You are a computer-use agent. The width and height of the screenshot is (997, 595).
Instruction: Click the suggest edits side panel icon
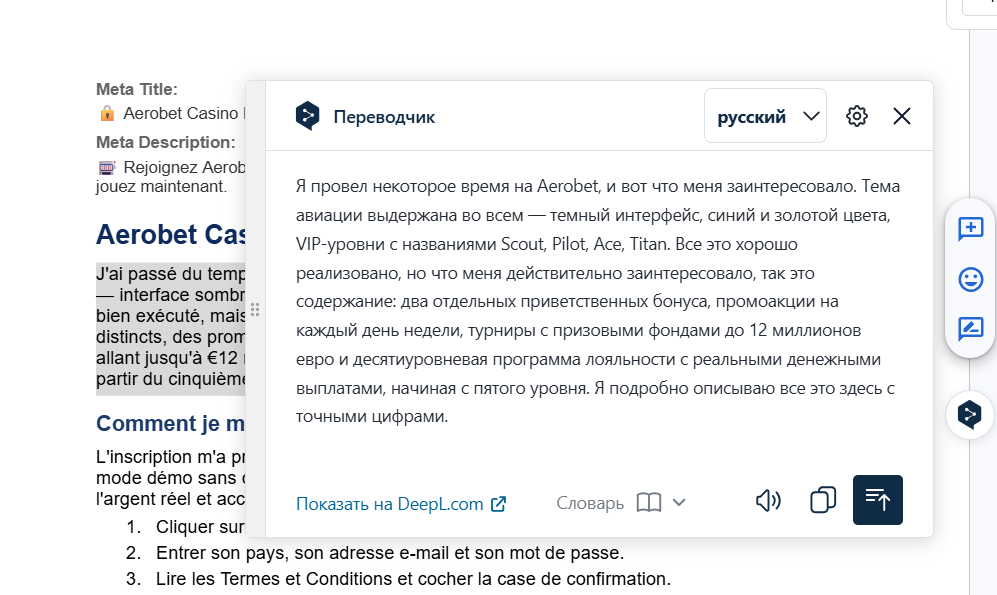pos(970,329)
